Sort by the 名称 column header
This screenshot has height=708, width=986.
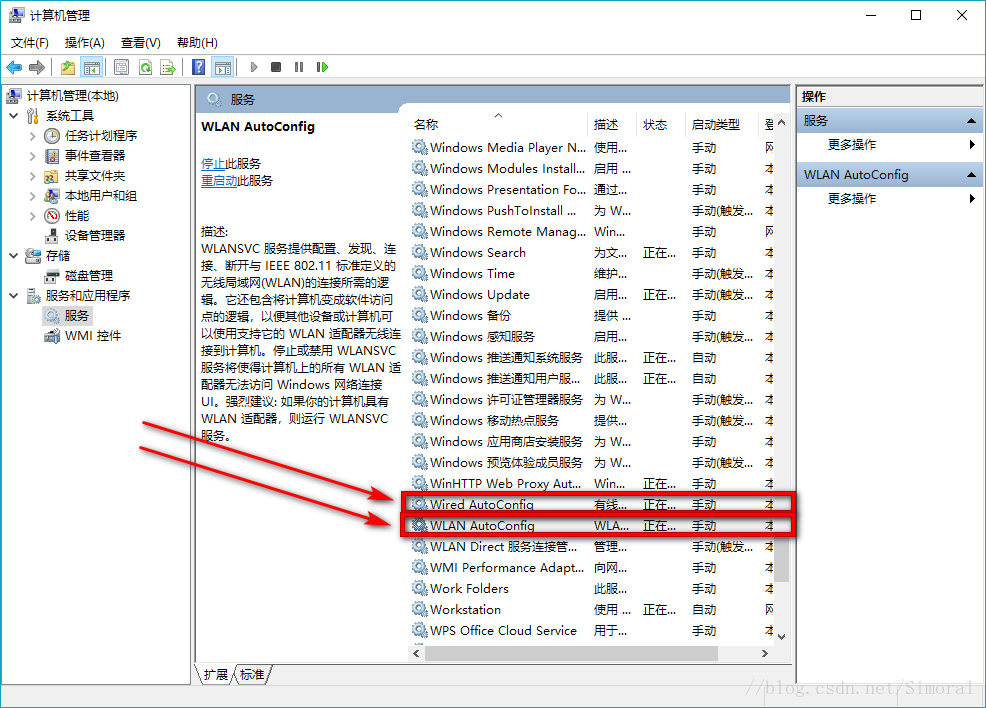coord(498,124)
